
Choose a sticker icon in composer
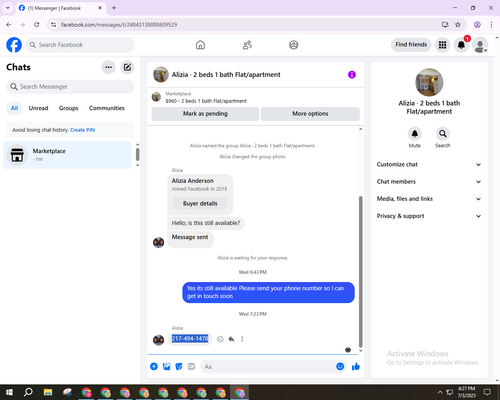click(179, 366)
